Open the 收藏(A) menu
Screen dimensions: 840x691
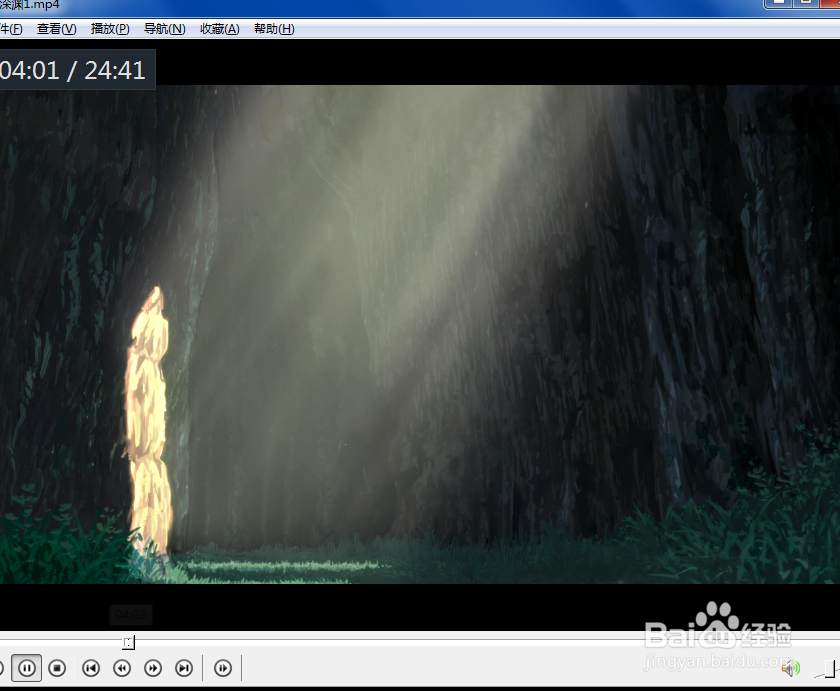point(220,29)
